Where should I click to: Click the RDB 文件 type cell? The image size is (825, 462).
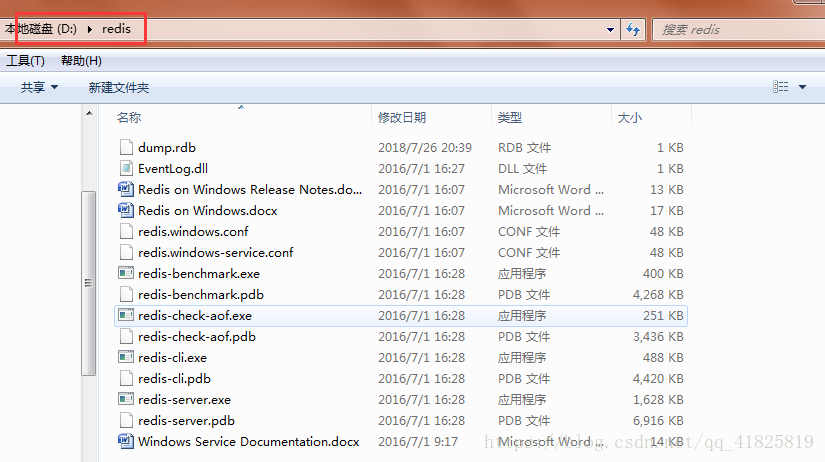pos(524,147)
